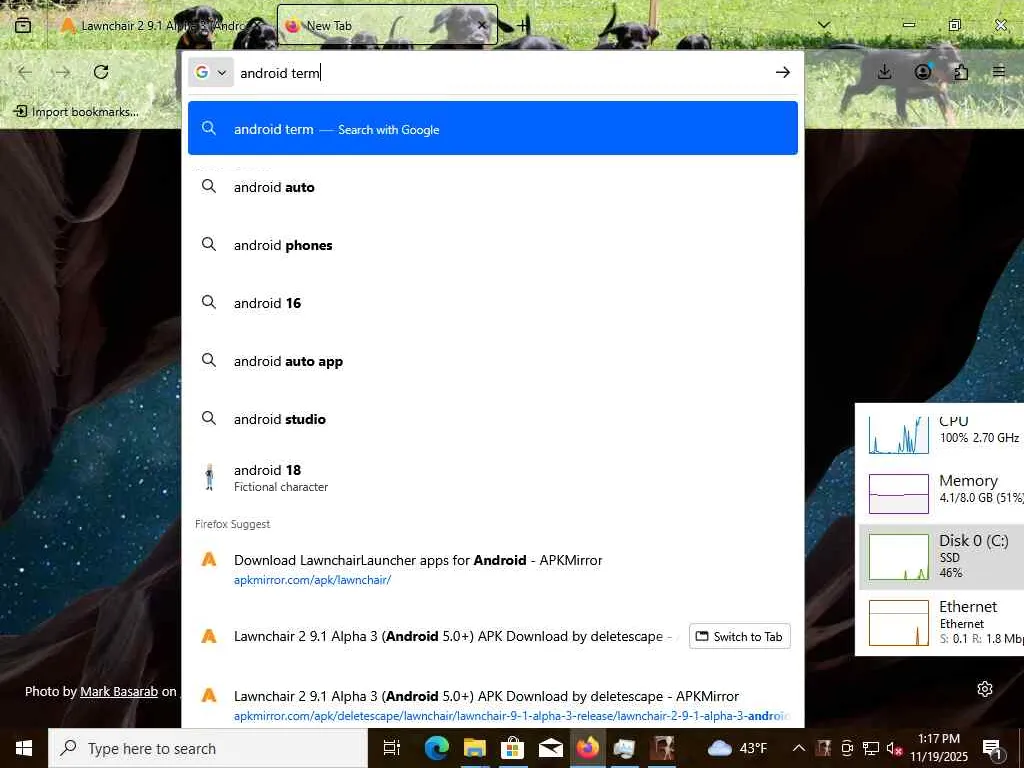
Task: Choose android term Search with Google
Action: 492,129
